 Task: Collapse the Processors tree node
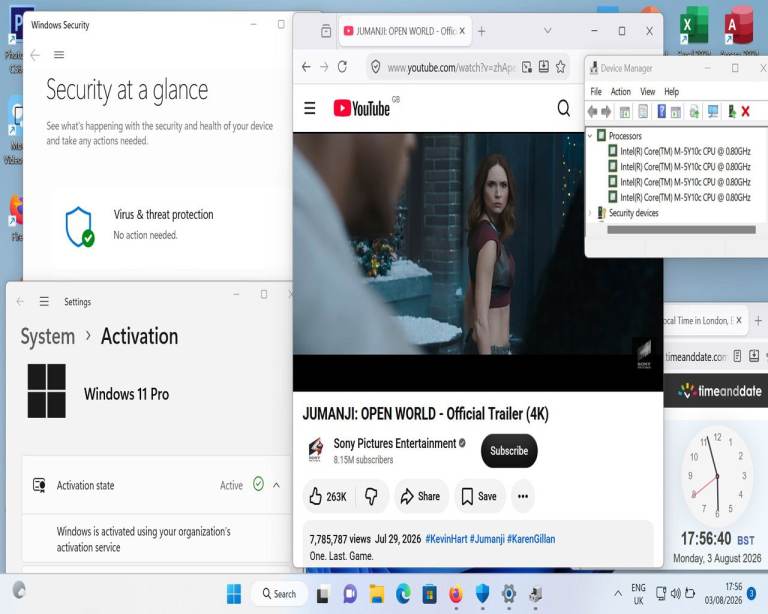590,136
